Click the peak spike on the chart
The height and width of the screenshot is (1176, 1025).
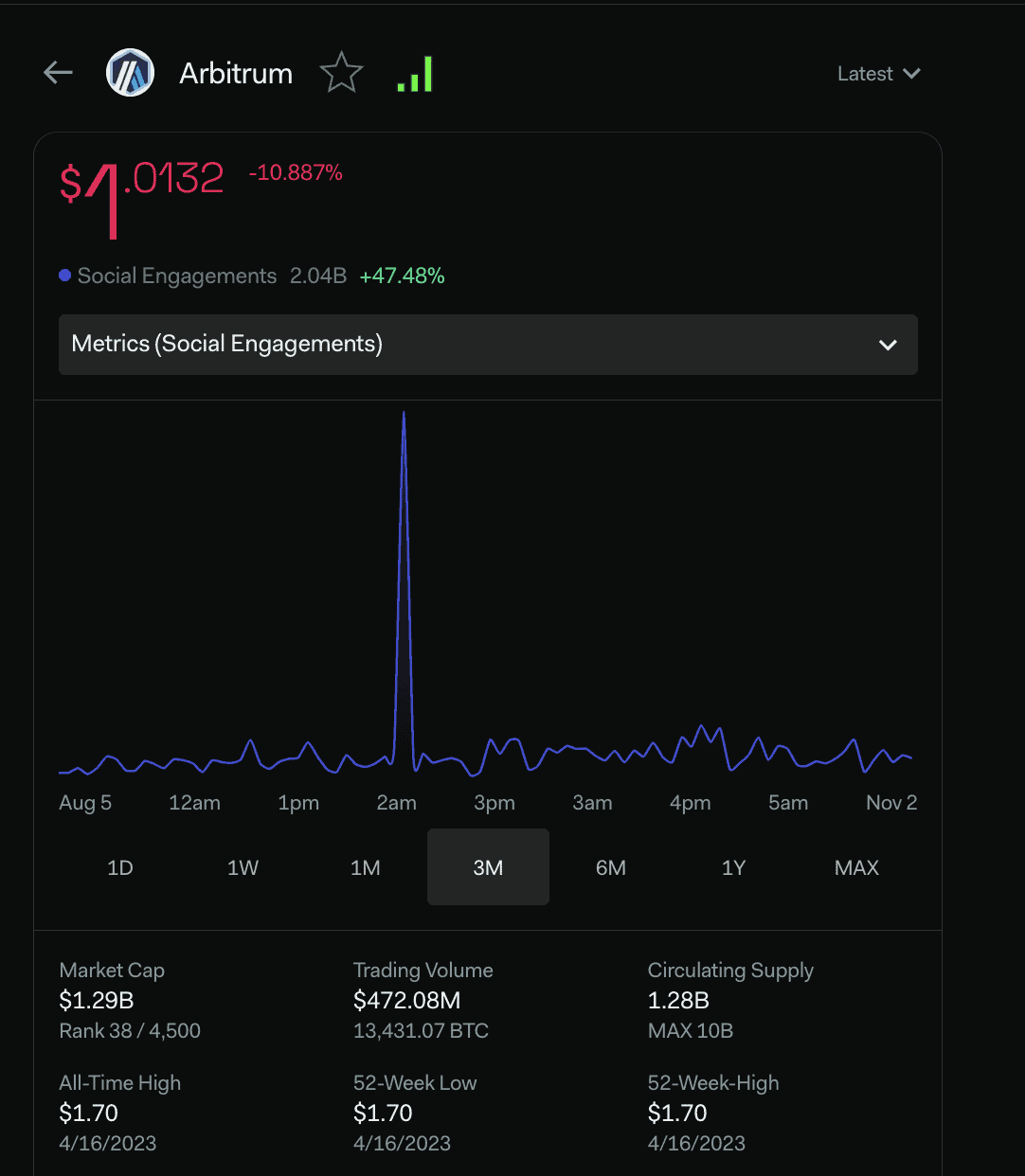405,417
